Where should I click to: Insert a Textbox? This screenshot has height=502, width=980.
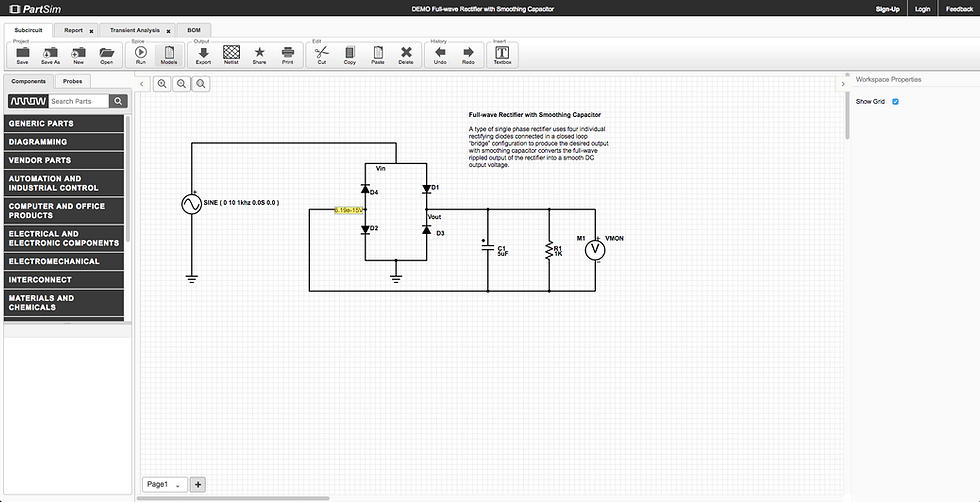pos(502,55)
